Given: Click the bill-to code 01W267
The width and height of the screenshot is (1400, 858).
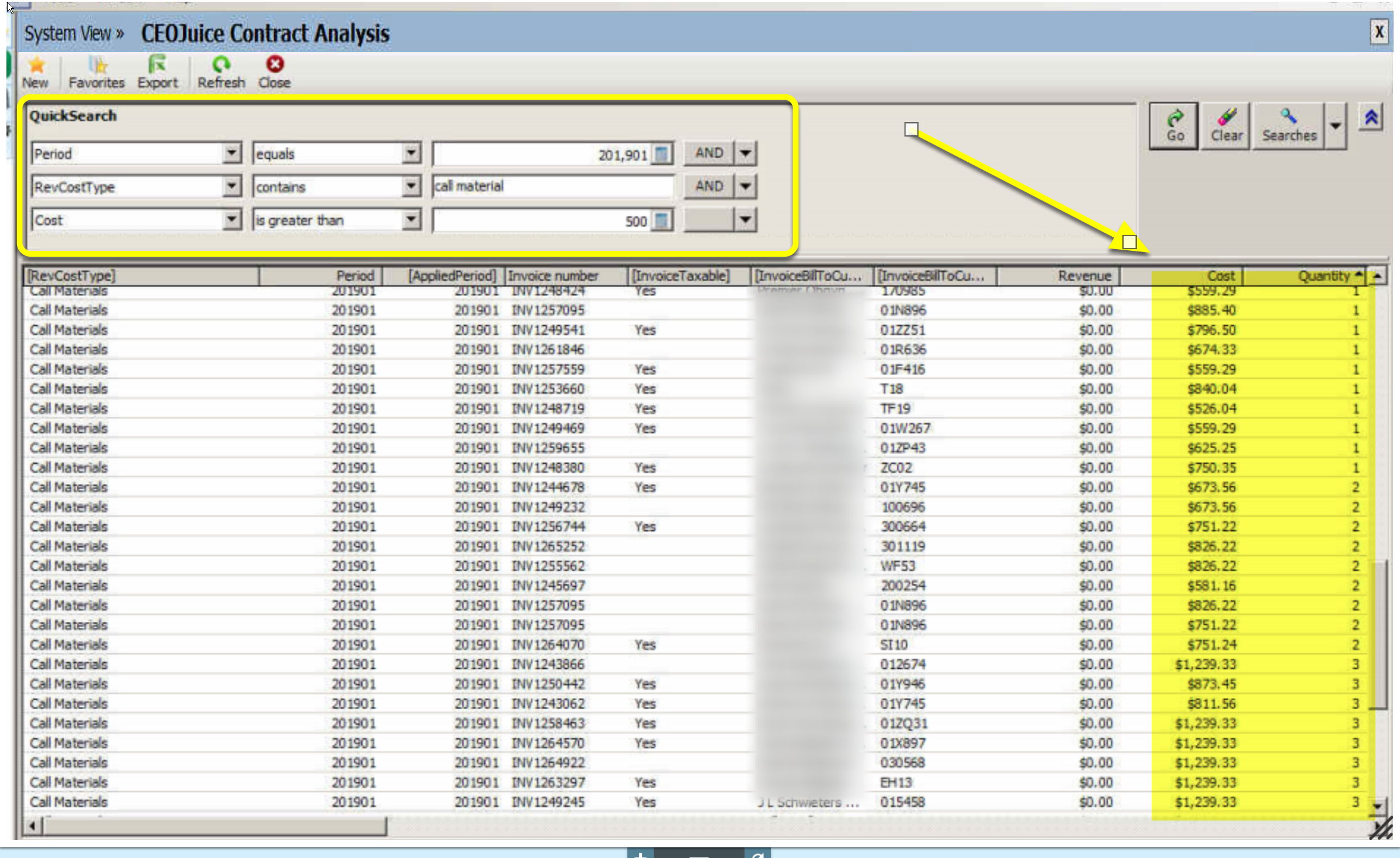Looking at the screenshot, I should pos(905,428).
